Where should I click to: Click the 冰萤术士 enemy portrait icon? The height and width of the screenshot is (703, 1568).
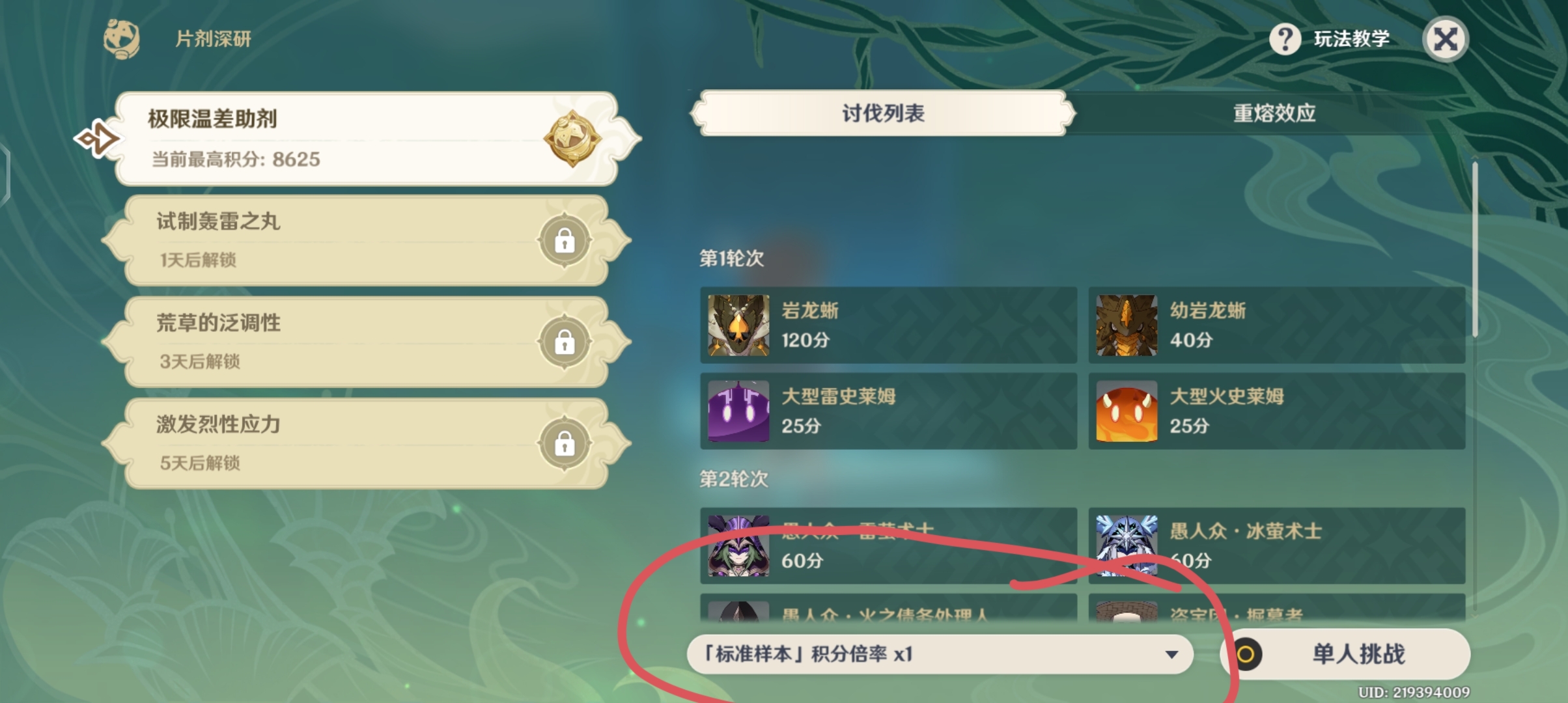click(1127, 545)
